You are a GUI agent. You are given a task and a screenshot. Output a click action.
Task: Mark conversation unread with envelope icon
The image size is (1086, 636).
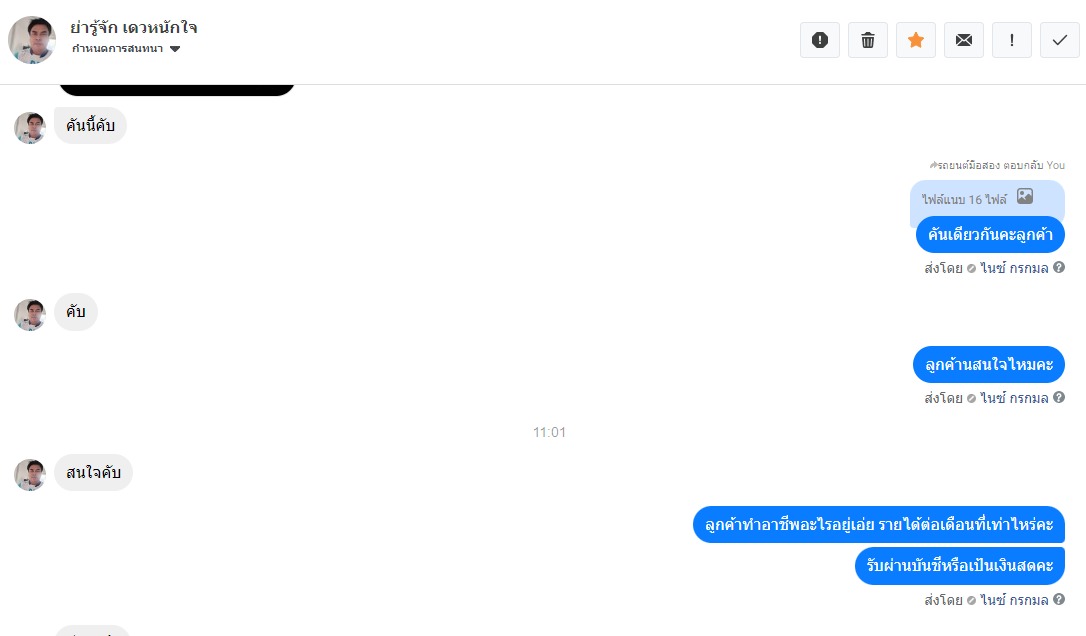click(x=964, y=40)
